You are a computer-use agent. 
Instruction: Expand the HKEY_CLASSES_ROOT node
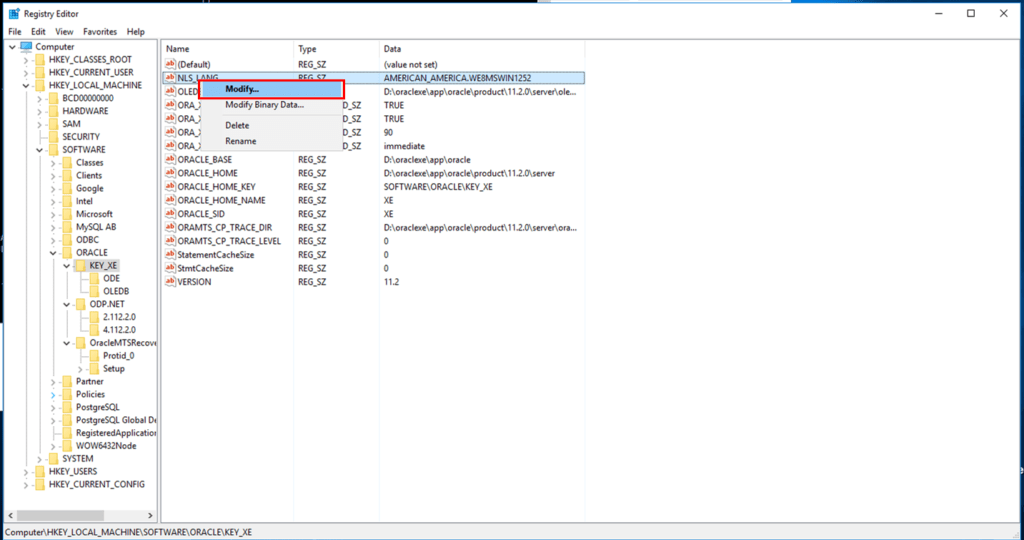pyautogui.click(x=25, y=60)
